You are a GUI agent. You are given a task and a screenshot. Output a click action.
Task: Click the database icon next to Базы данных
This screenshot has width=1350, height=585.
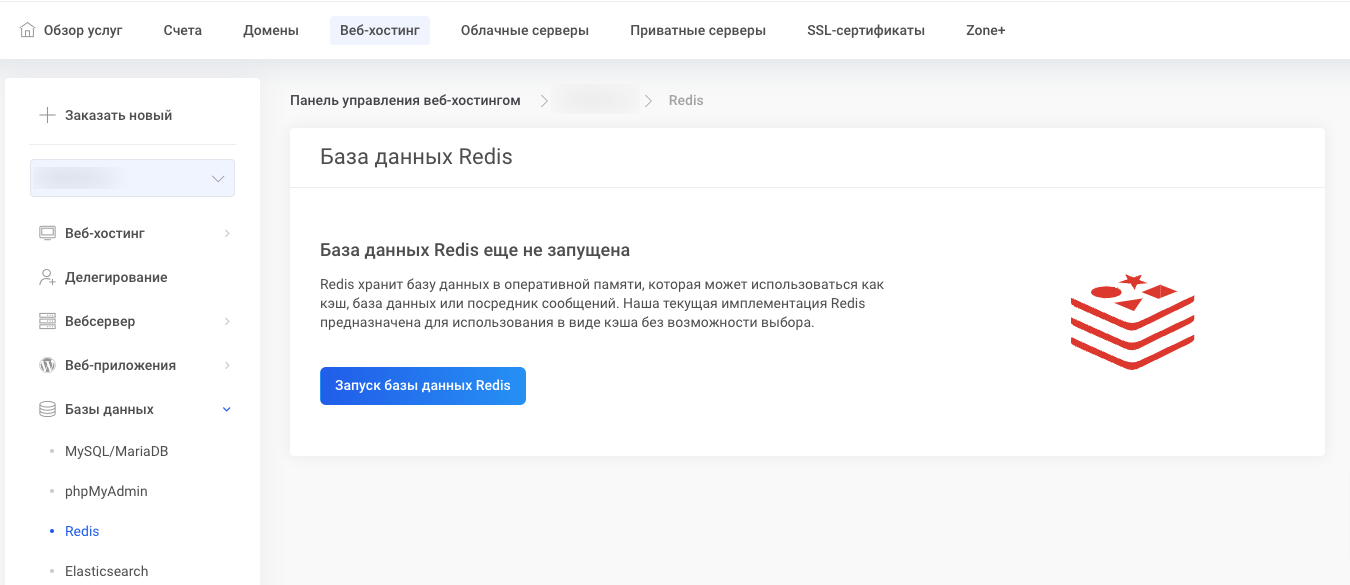[47, 409]
